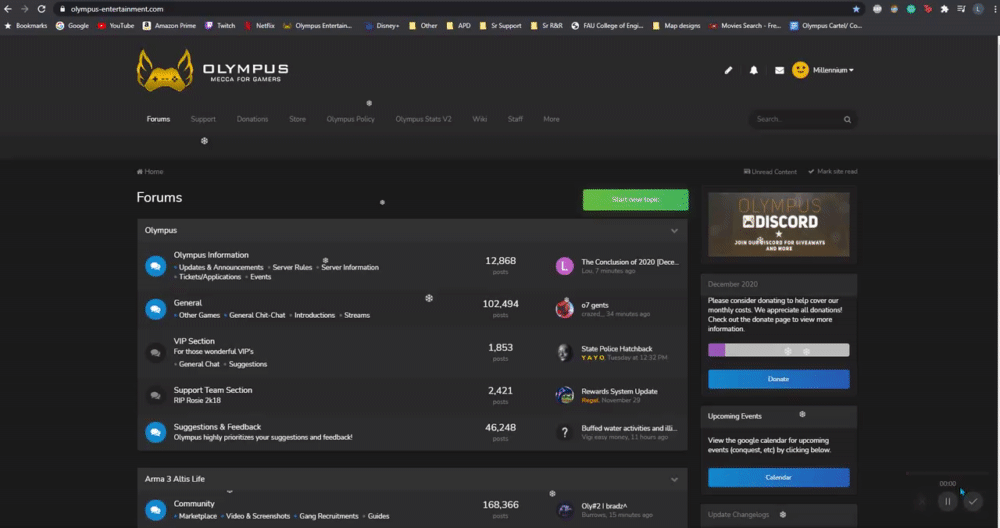Open the Millennium account dropdown

pyautogui.click(x=833, y=70)
